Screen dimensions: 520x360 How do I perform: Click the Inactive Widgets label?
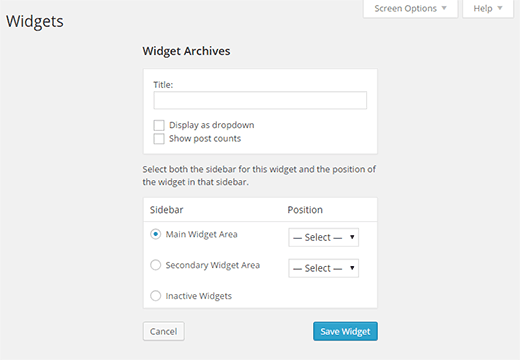coord(199,296)
